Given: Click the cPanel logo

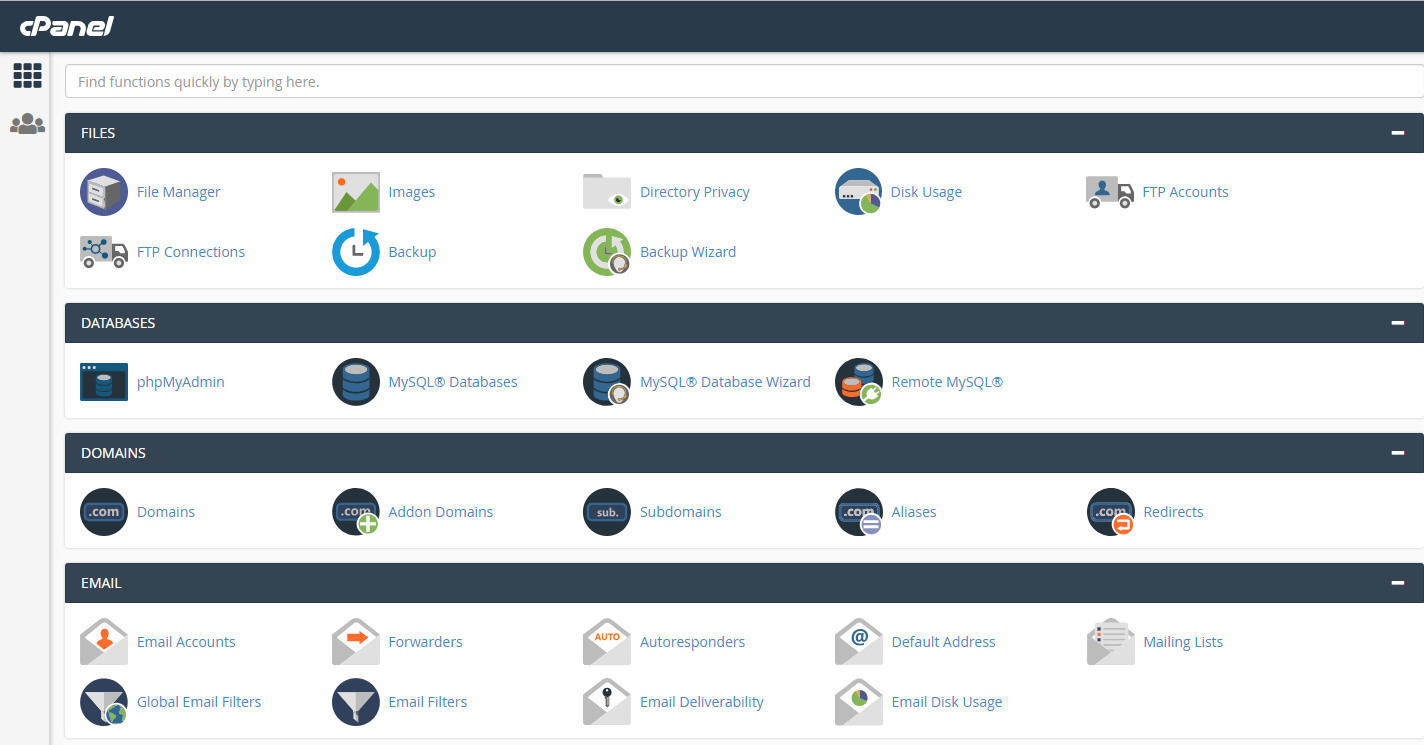Looking at the screenshot, I should click(67, 25).
